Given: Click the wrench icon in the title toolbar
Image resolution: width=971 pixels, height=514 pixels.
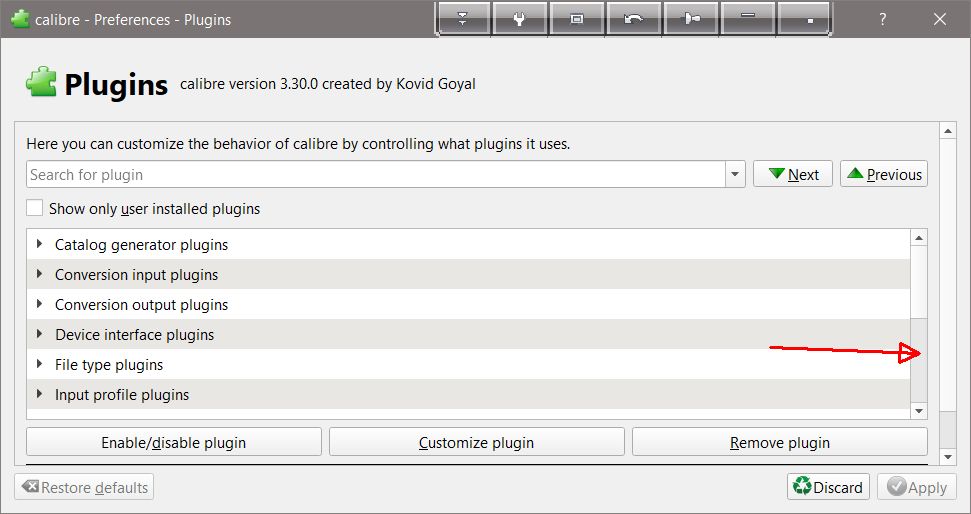Looking at the screenshot, I should [519, 19].
